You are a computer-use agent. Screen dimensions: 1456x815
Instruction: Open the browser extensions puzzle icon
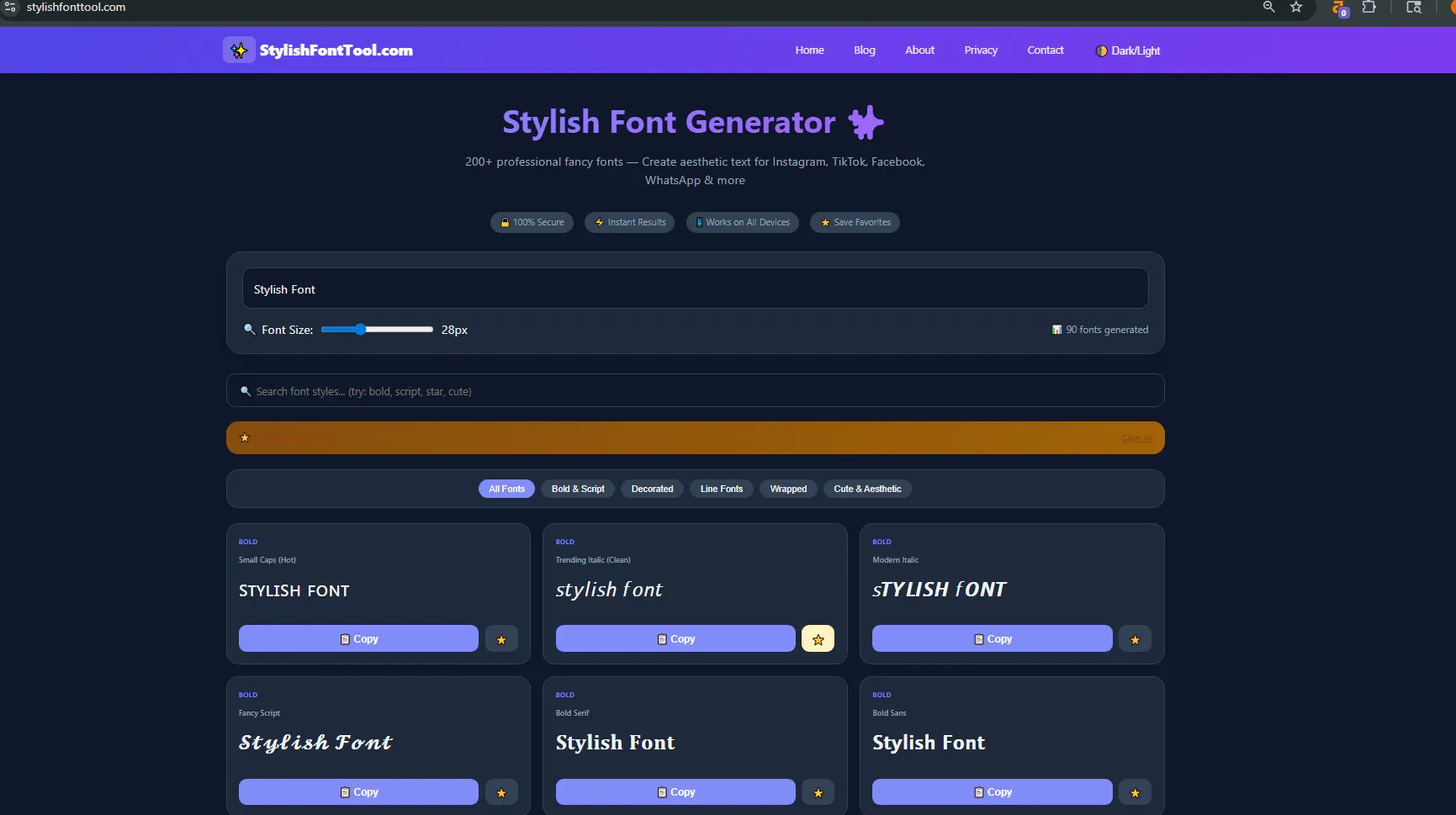point(1369,7)
